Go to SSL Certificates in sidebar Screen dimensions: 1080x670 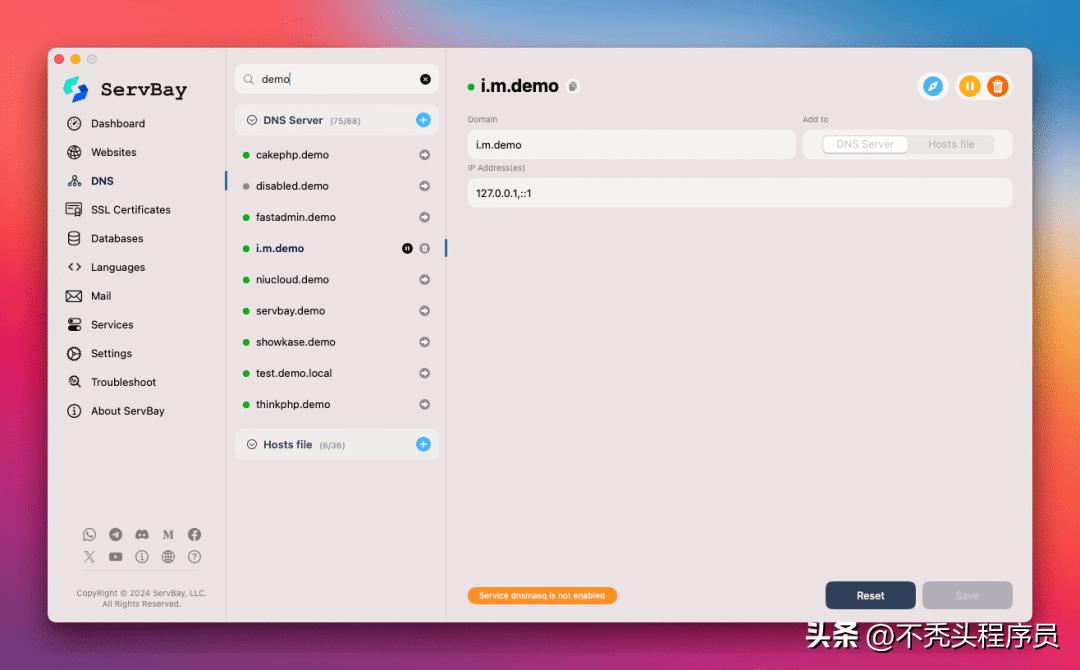tap(130, 210)
